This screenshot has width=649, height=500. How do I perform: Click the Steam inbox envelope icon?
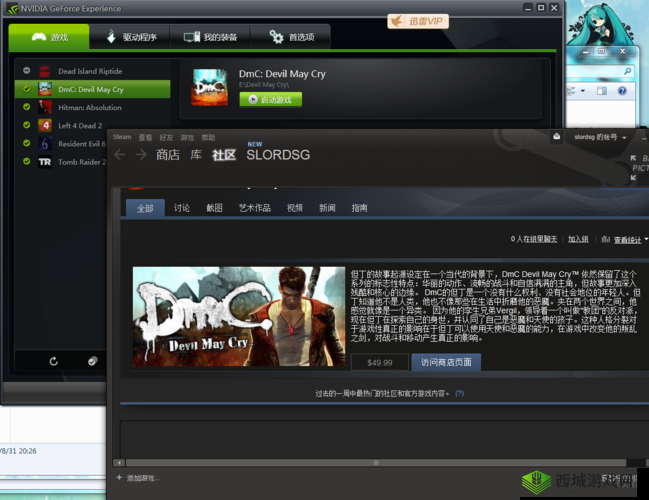point(556,137)
